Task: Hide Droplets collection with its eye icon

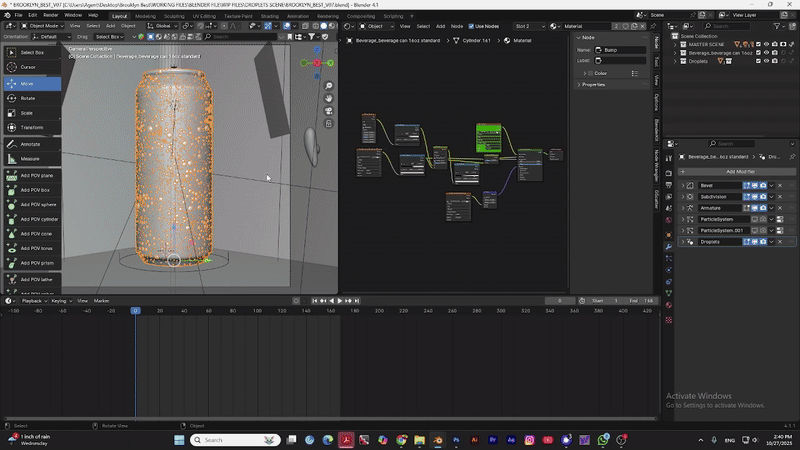Action: pyautogui.click(x=766, y=61)
